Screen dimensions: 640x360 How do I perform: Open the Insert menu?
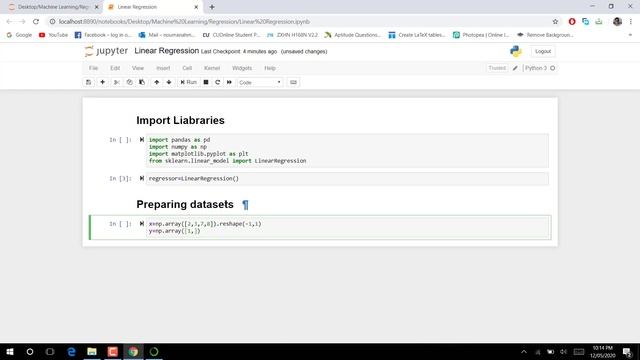(163, 68)
